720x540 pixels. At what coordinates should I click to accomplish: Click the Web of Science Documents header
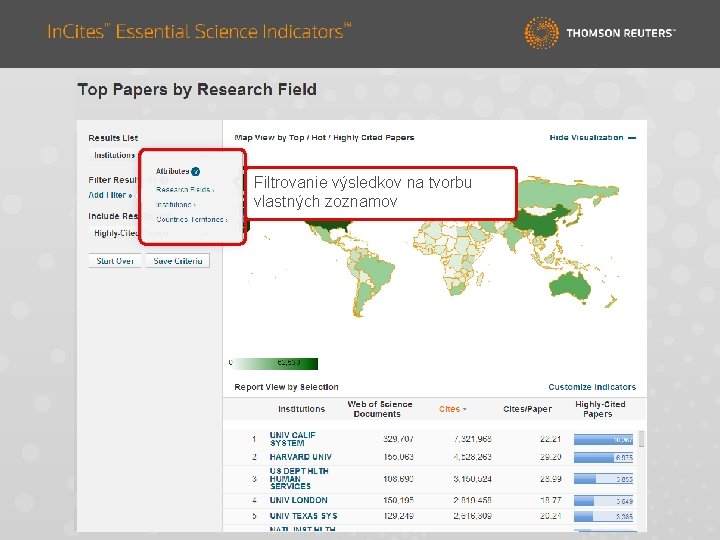[379, 409]
